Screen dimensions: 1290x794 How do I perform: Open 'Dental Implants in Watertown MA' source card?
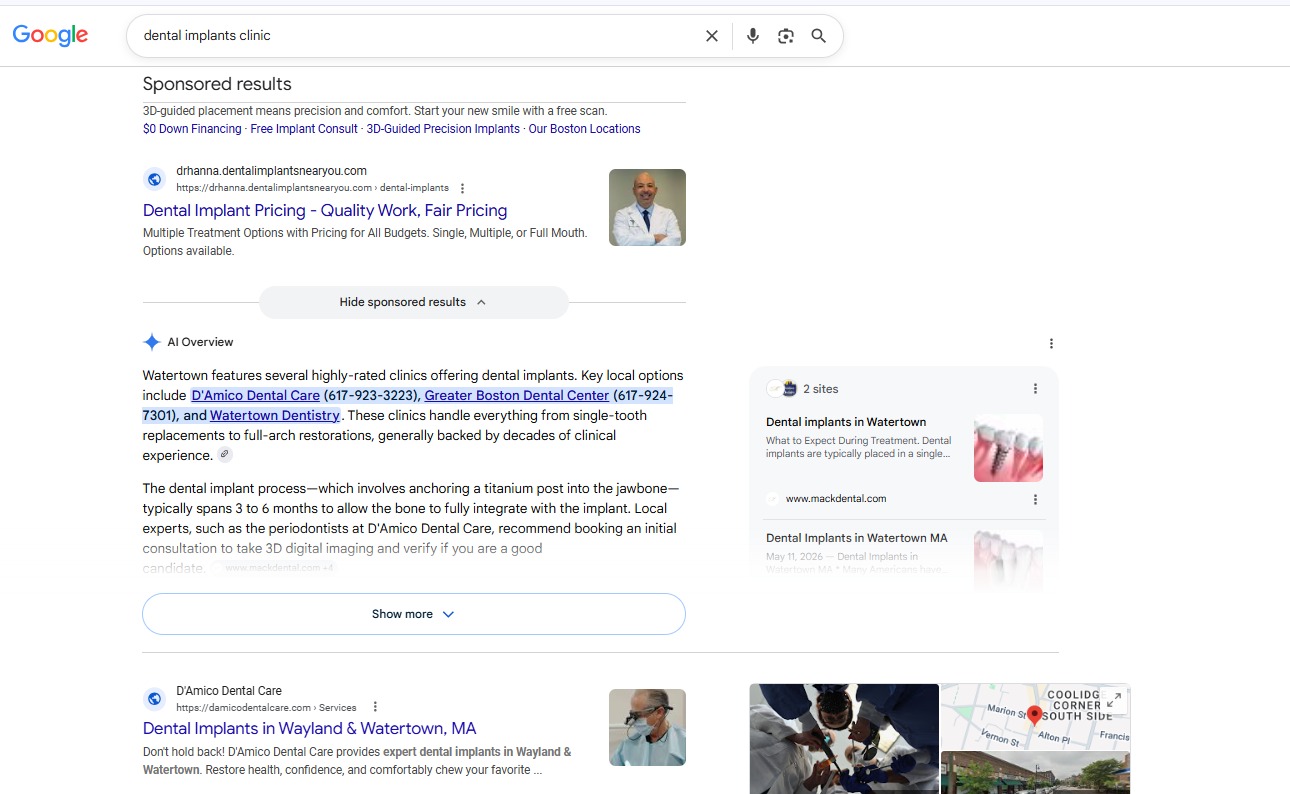point(857,538)
